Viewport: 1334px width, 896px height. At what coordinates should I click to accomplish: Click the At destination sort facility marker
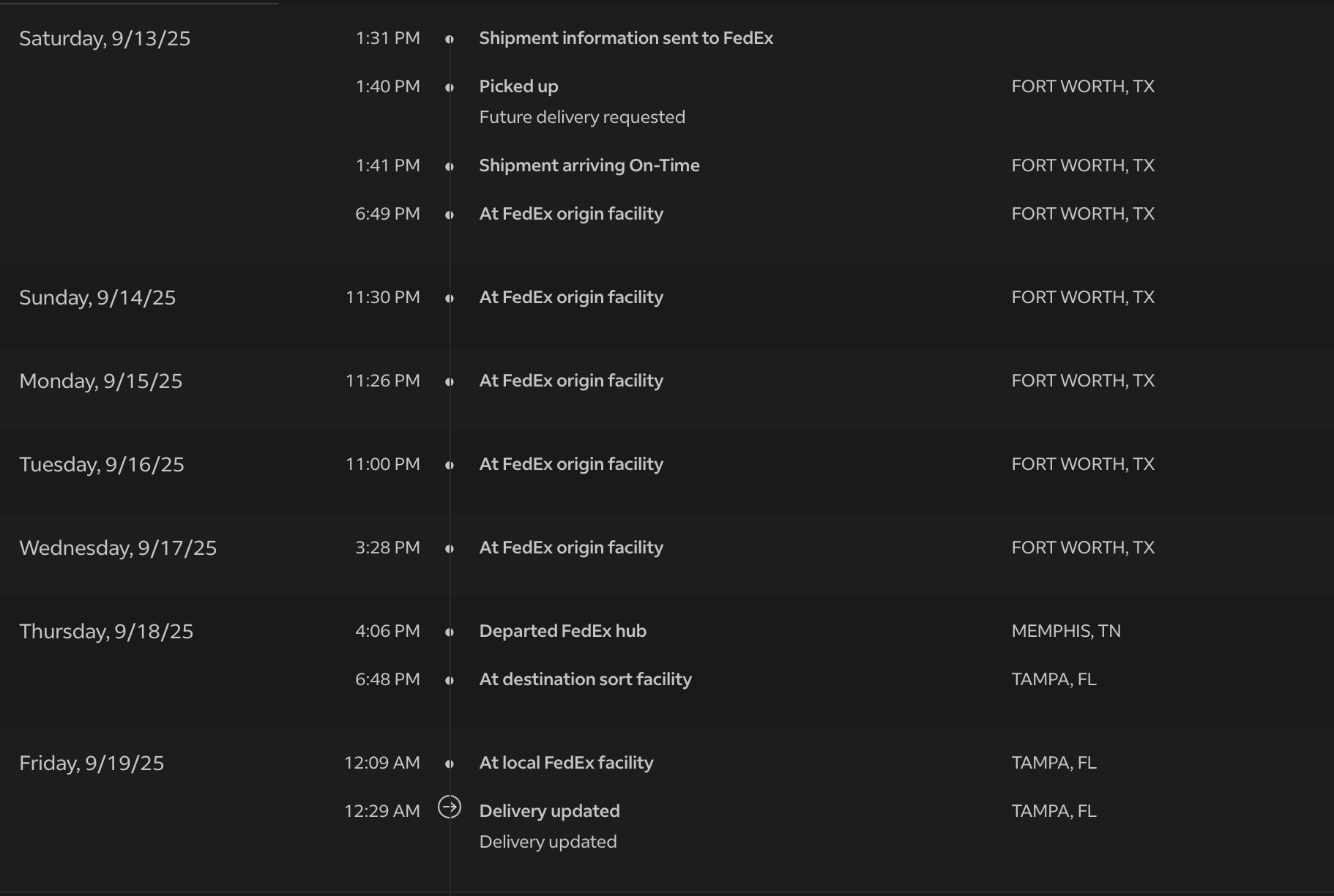[450, 681]
